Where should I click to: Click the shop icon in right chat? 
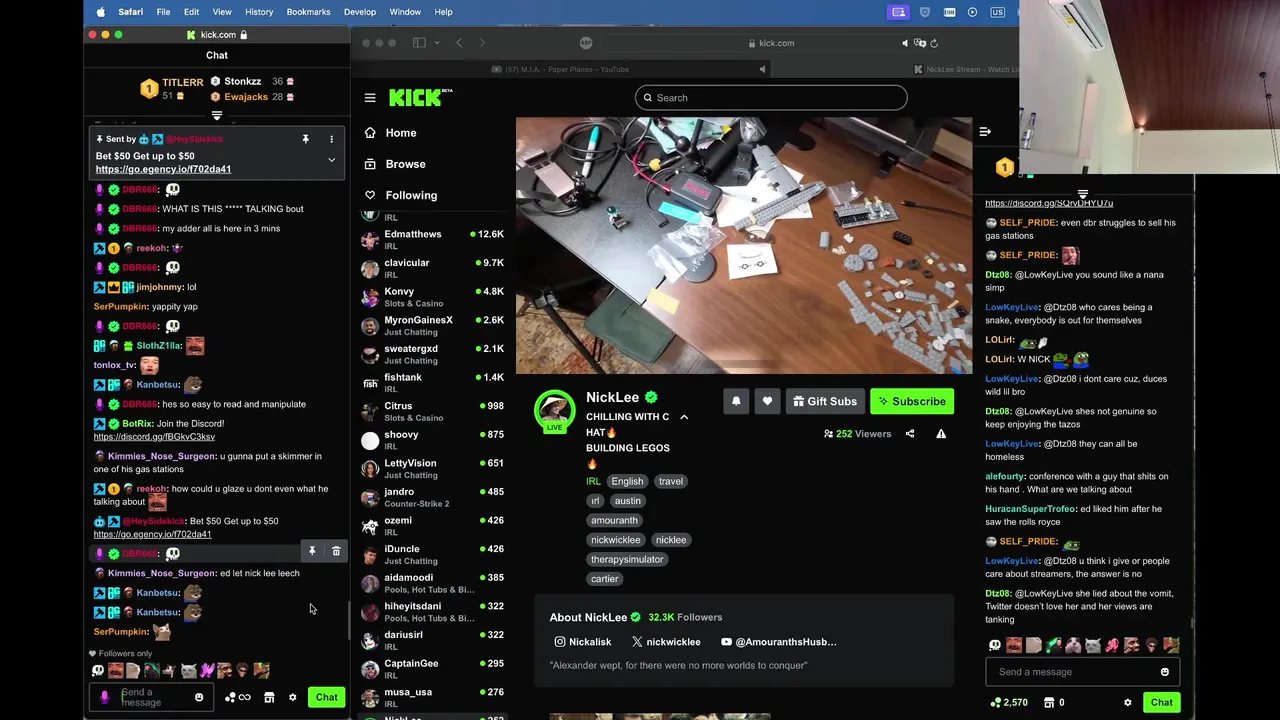click(1049, 703)
